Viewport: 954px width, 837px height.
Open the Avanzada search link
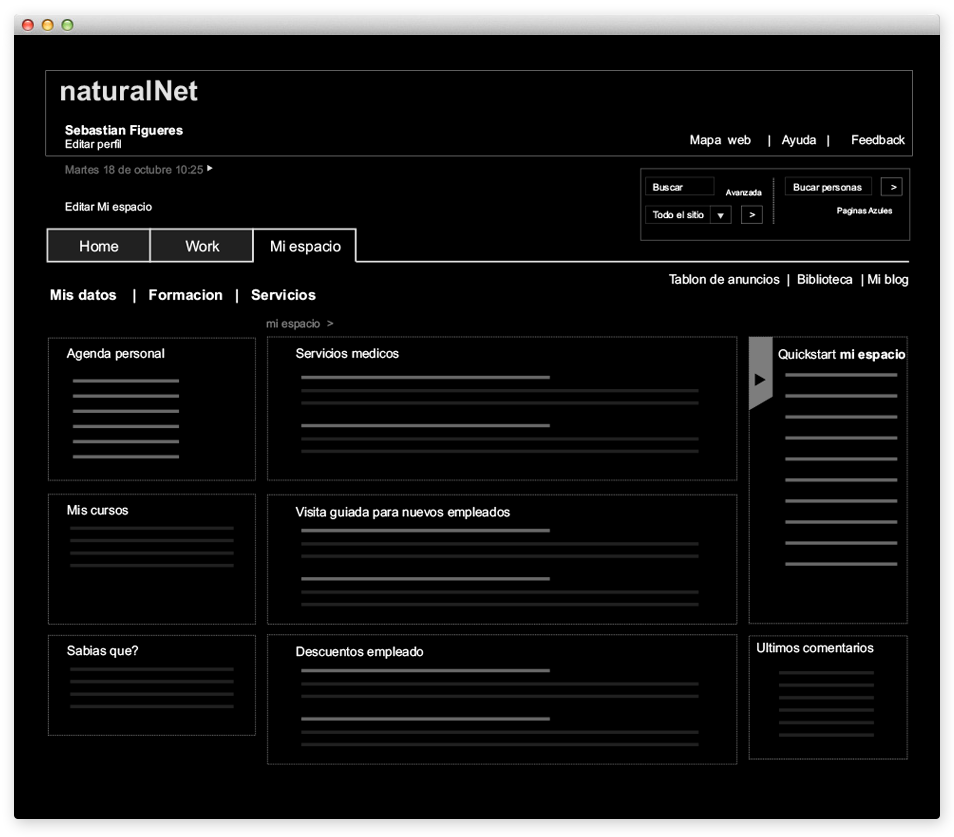pos(743,192)
